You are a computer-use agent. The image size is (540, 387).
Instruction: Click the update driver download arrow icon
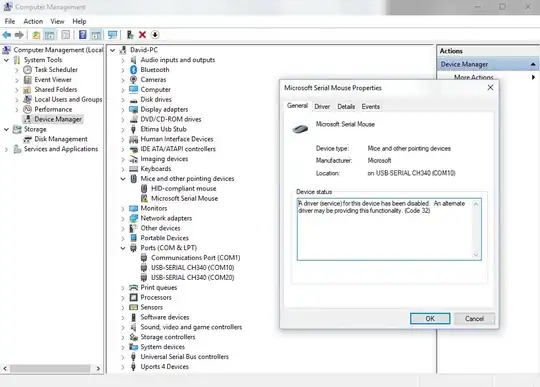coord(155,35)
